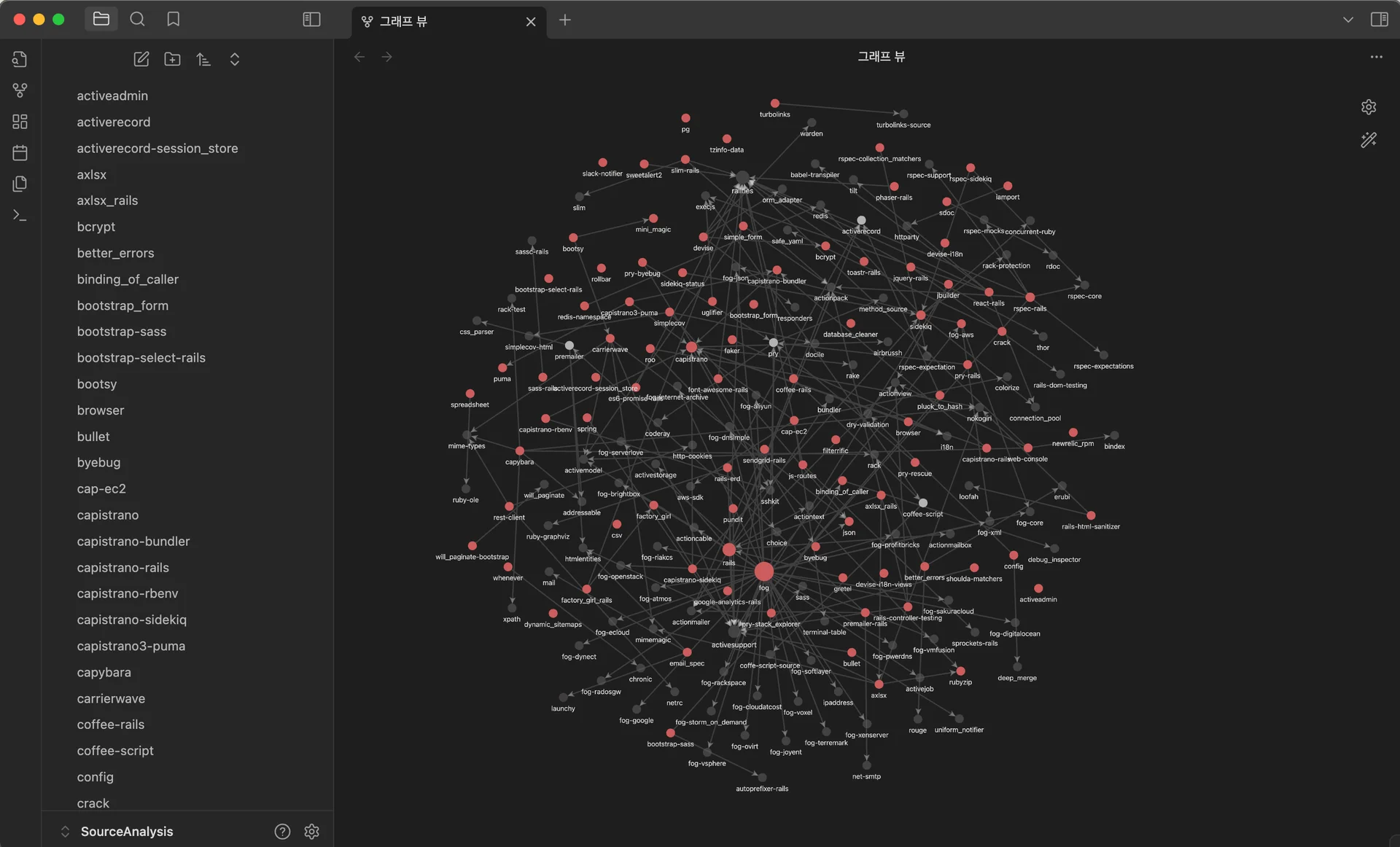The image size is (1400, 847).
Task: Open the tab list dropdown arrow
Action: pos(1347,20)
